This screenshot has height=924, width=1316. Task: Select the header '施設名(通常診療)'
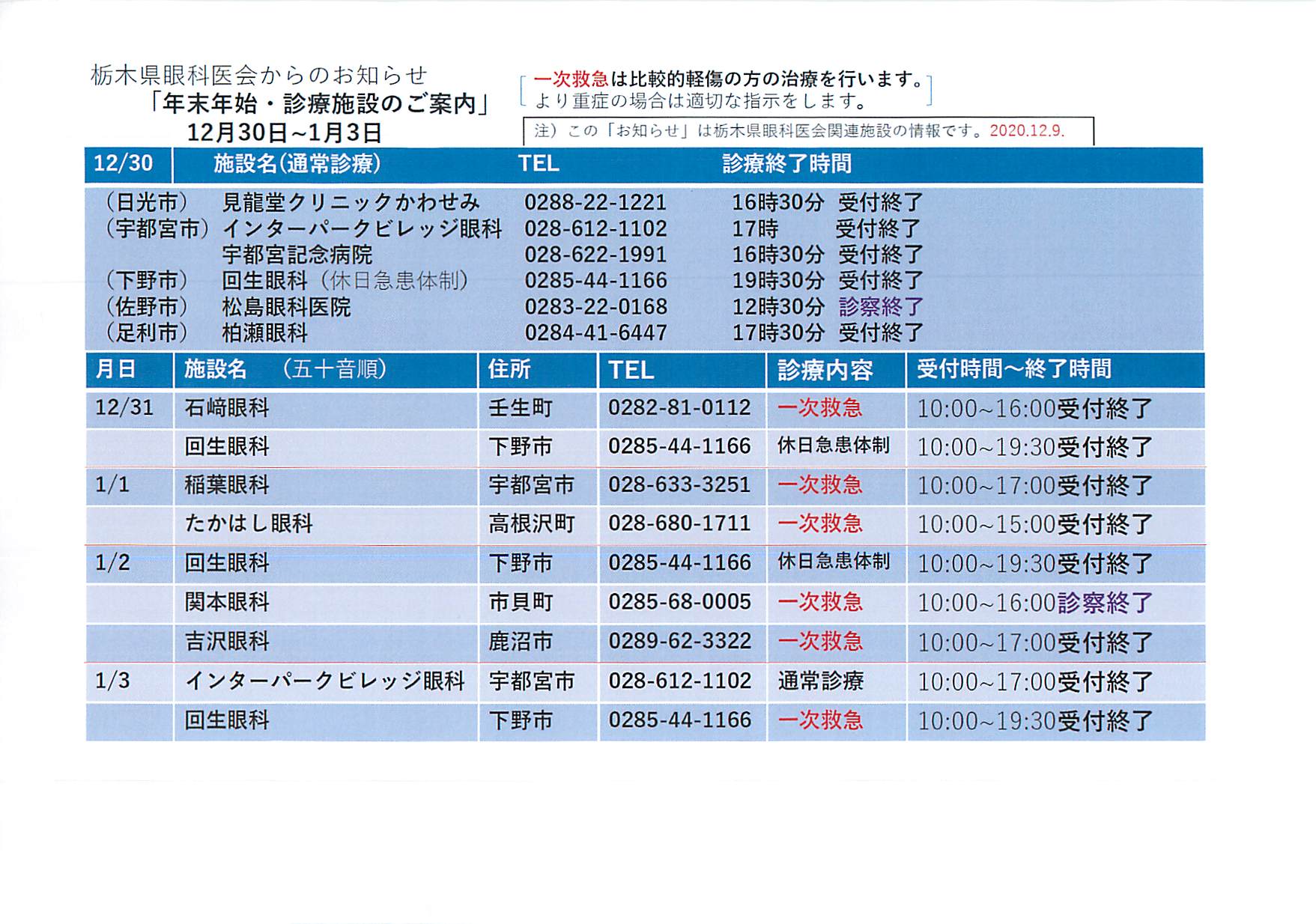point(297,163)
